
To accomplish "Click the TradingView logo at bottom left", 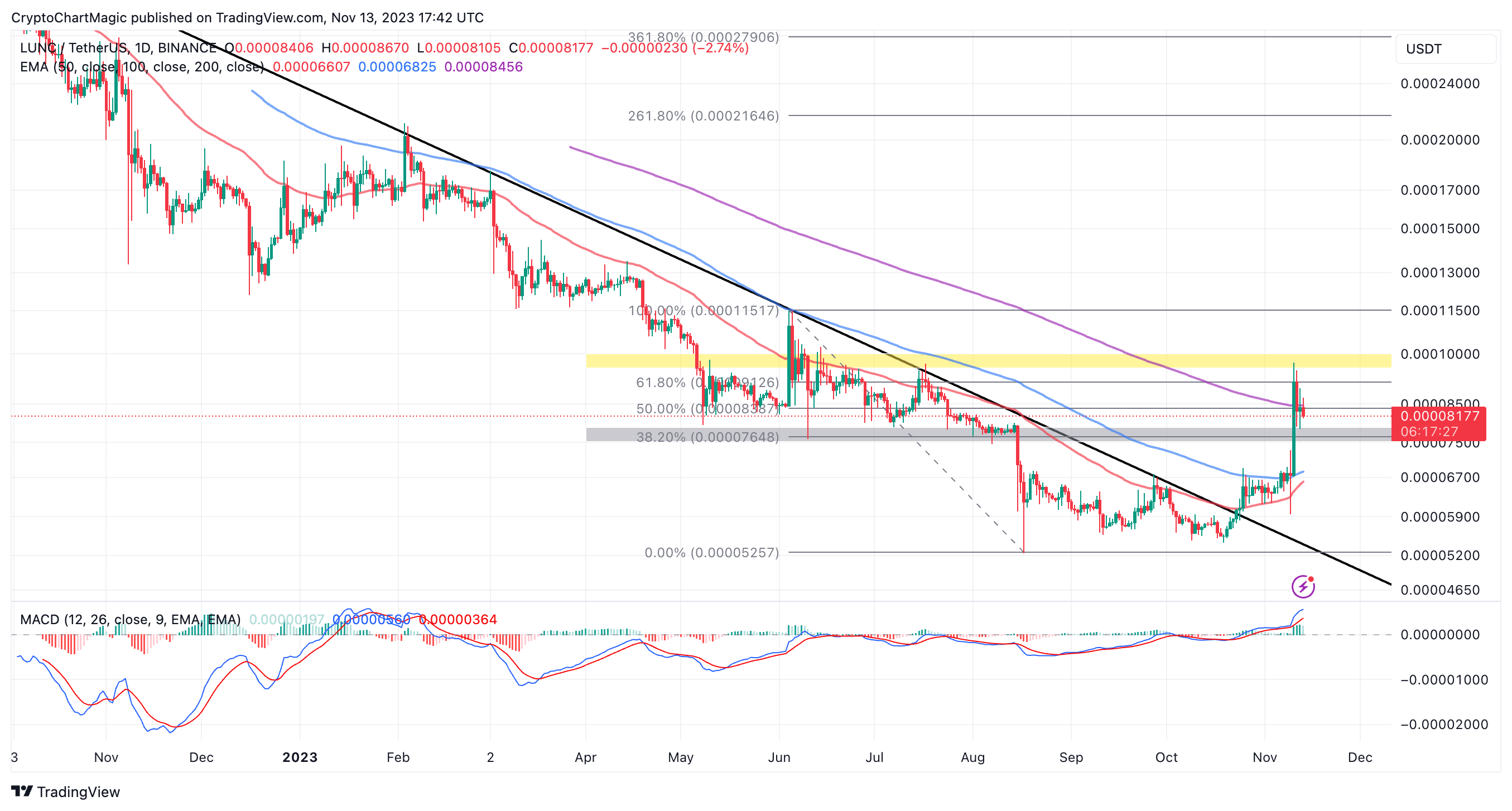I will (x=65, y=791).
